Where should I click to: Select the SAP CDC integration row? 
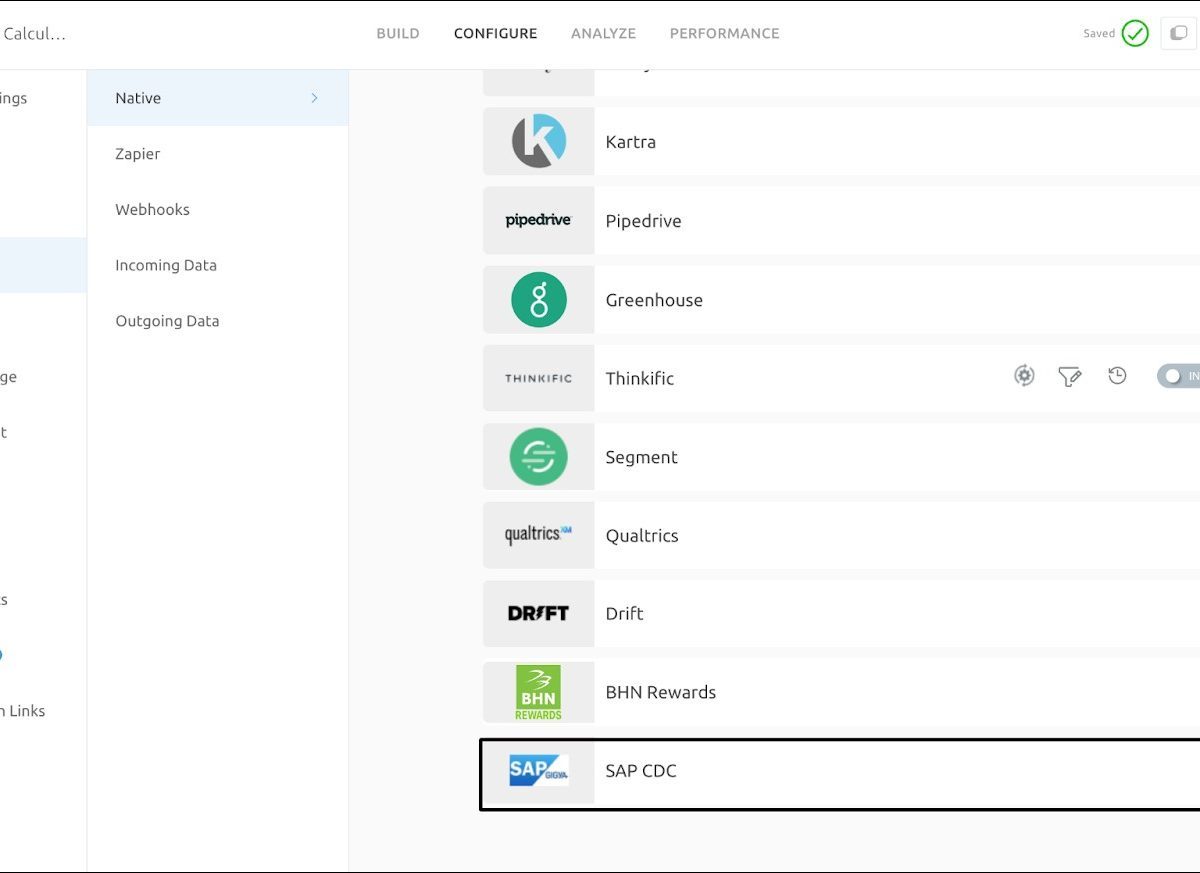point(840,772)
